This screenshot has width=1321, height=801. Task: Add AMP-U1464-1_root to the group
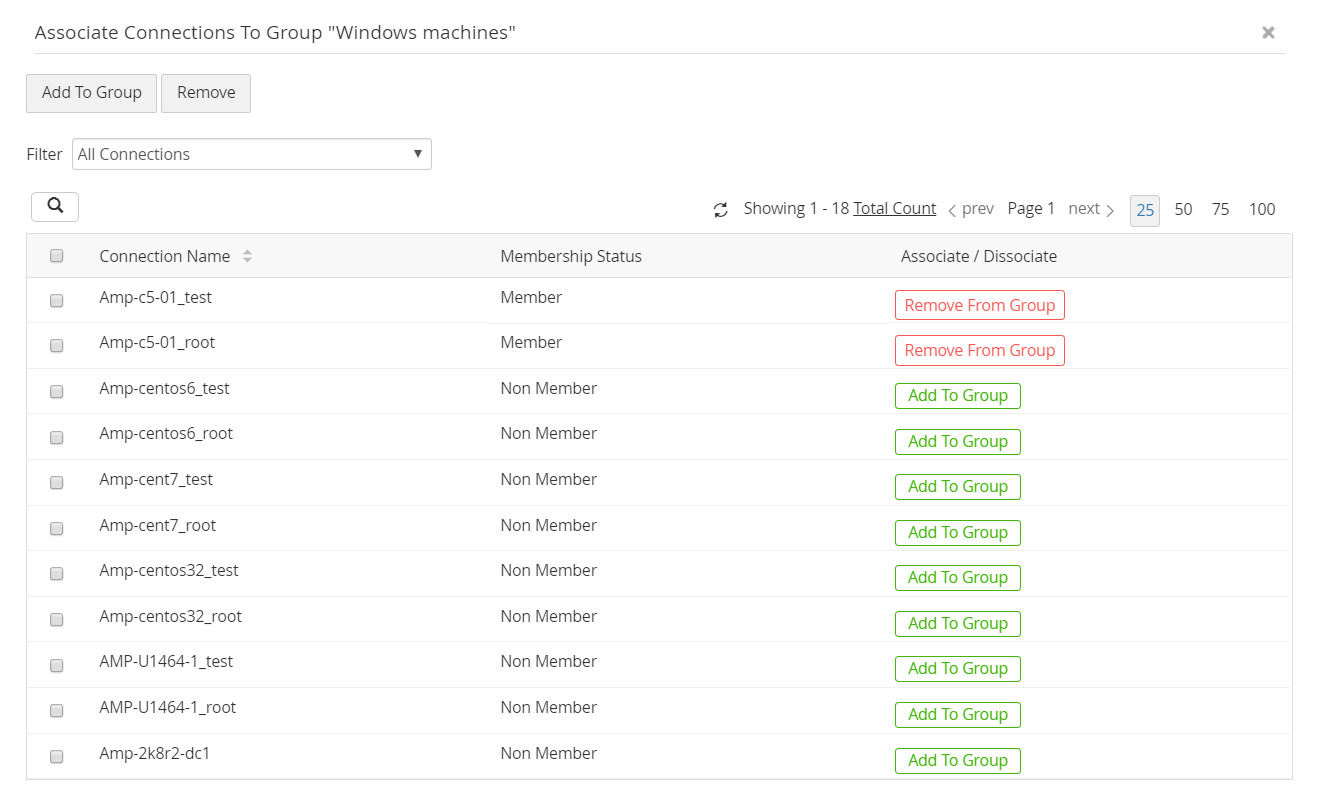tap(957, 715)
